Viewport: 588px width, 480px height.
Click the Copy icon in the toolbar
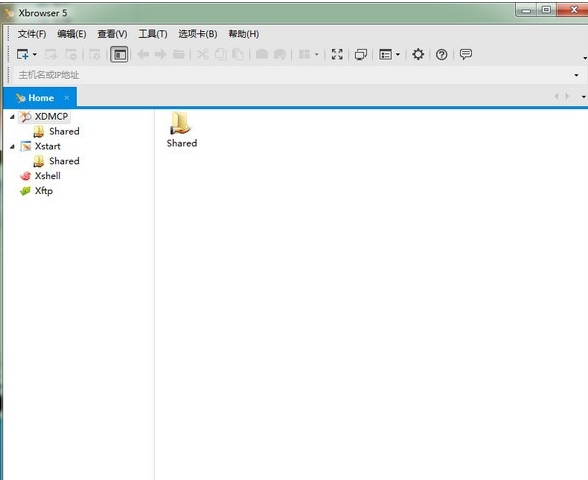220,55
